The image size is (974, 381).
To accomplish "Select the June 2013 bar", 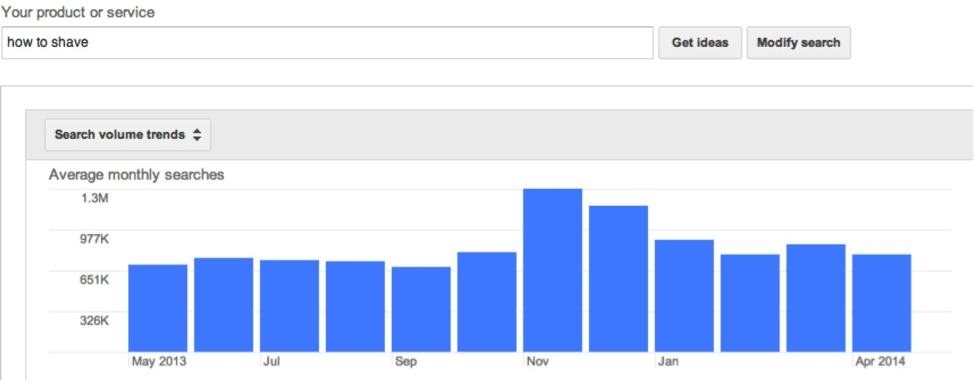I will coord(224,305).
